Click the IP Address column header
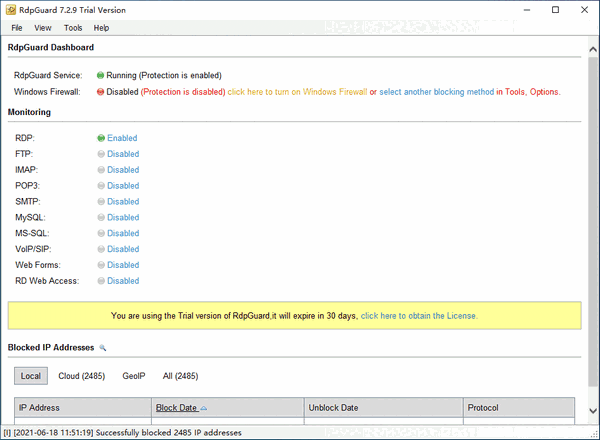 [40, 408]
